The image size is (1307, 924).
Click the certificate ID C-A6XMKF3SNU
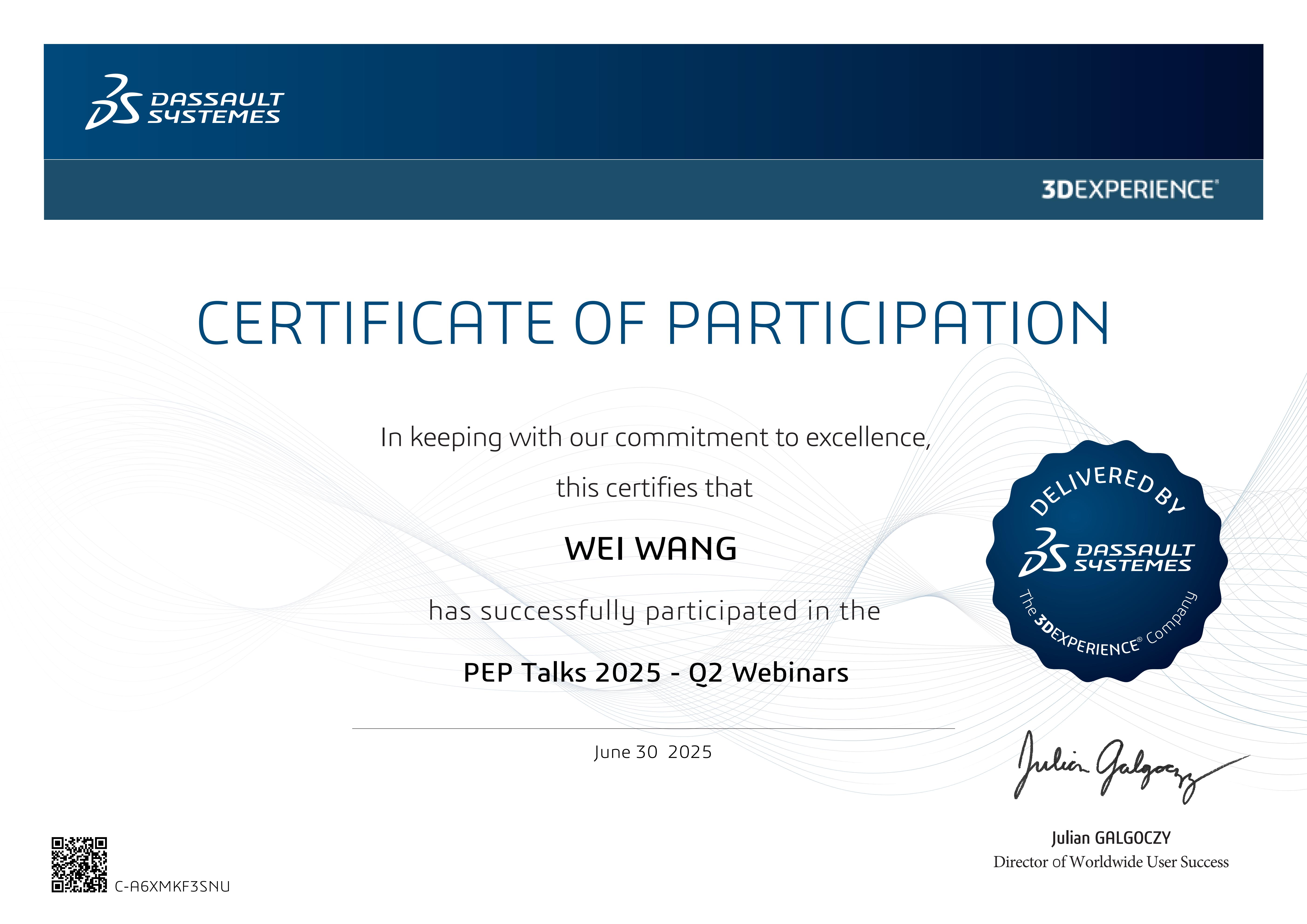(173, 887)
